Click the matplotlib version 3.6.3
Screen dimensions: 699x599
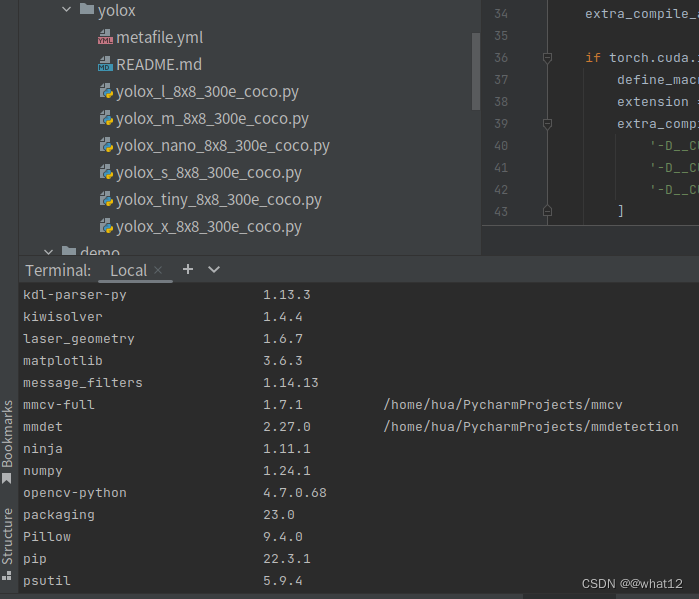(283, 361)
